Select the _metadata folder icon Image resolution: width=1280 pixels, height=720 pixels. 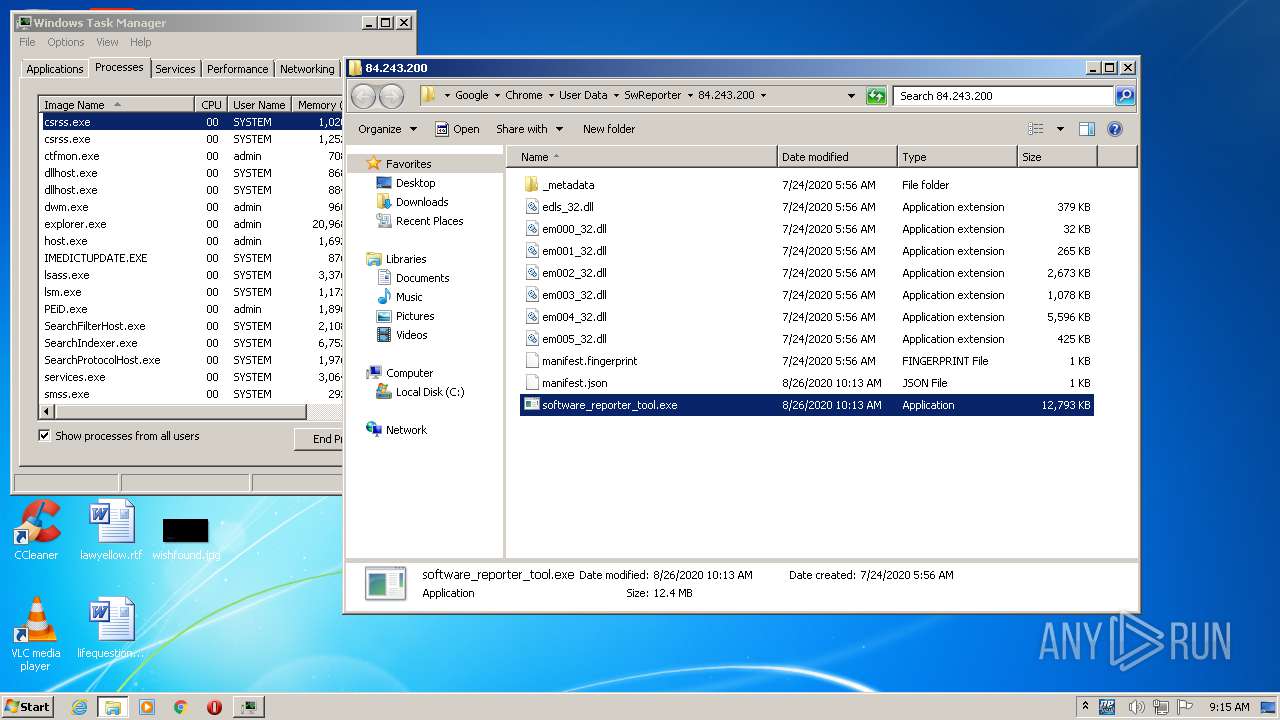(531, 185)
